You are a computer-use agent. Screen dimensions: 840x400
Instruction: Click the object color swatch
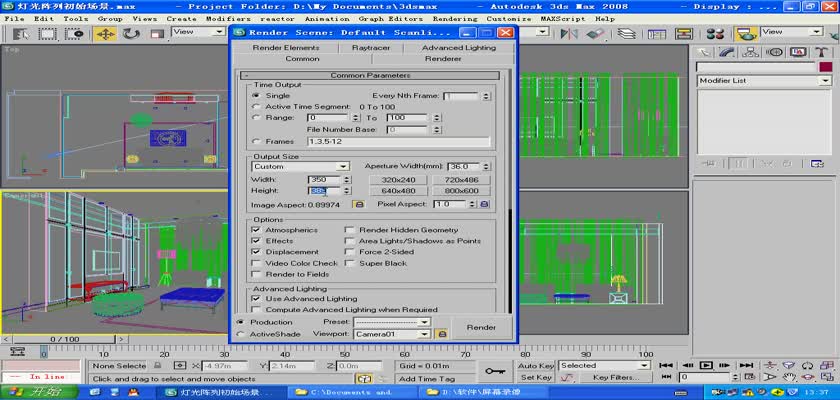(x=826, y=67)
